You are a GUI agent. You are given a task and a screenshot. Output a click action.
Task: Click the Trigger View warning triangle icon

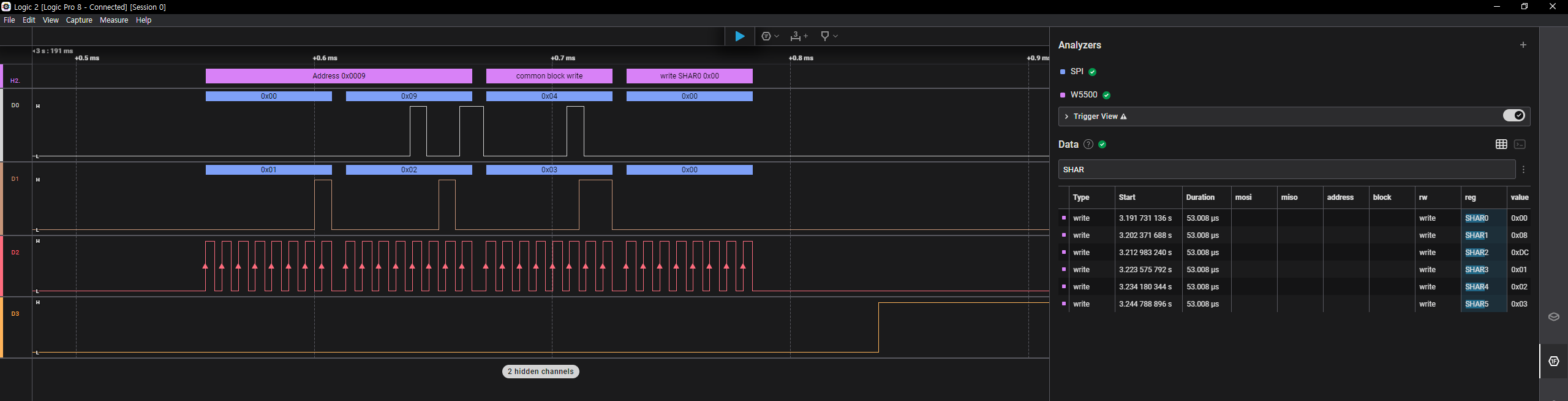(x=1123, y=116)
